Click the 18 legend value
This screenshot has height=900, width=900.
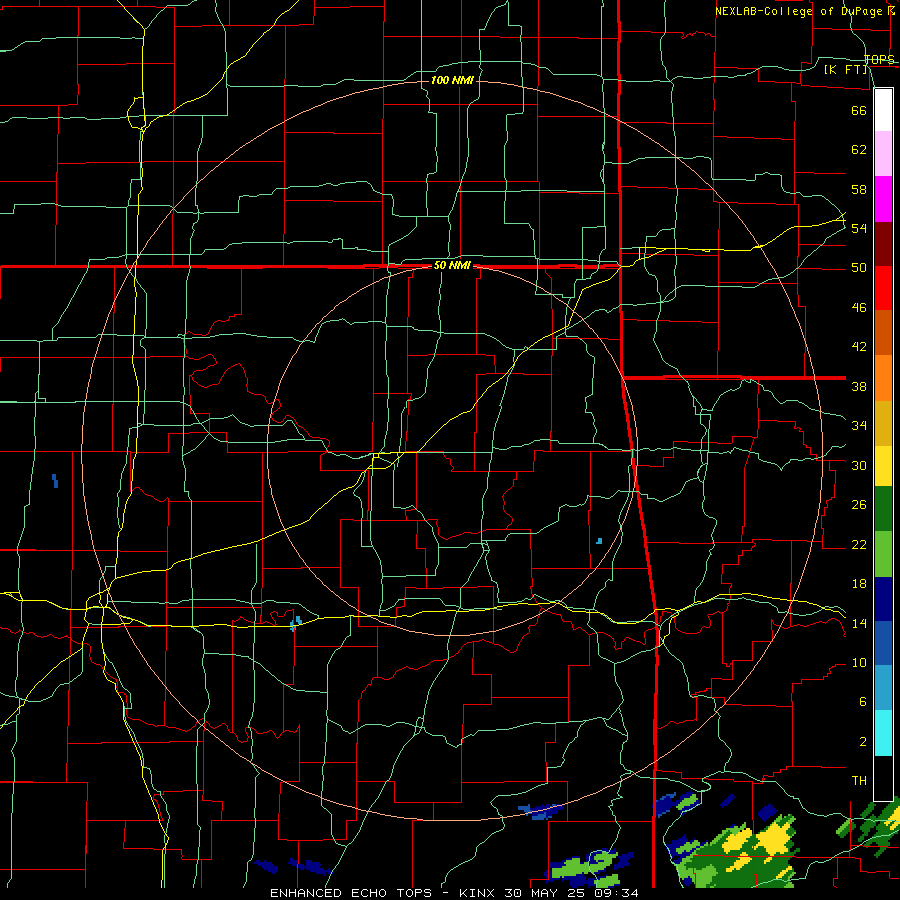[x=859, y=584]
